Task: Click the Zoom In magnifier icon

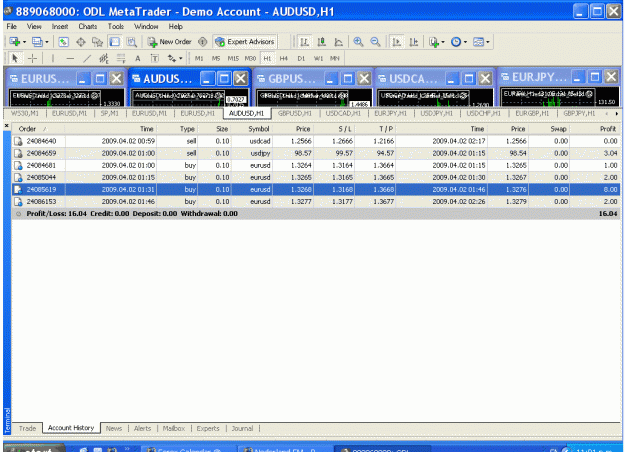Action: point(358,42)
